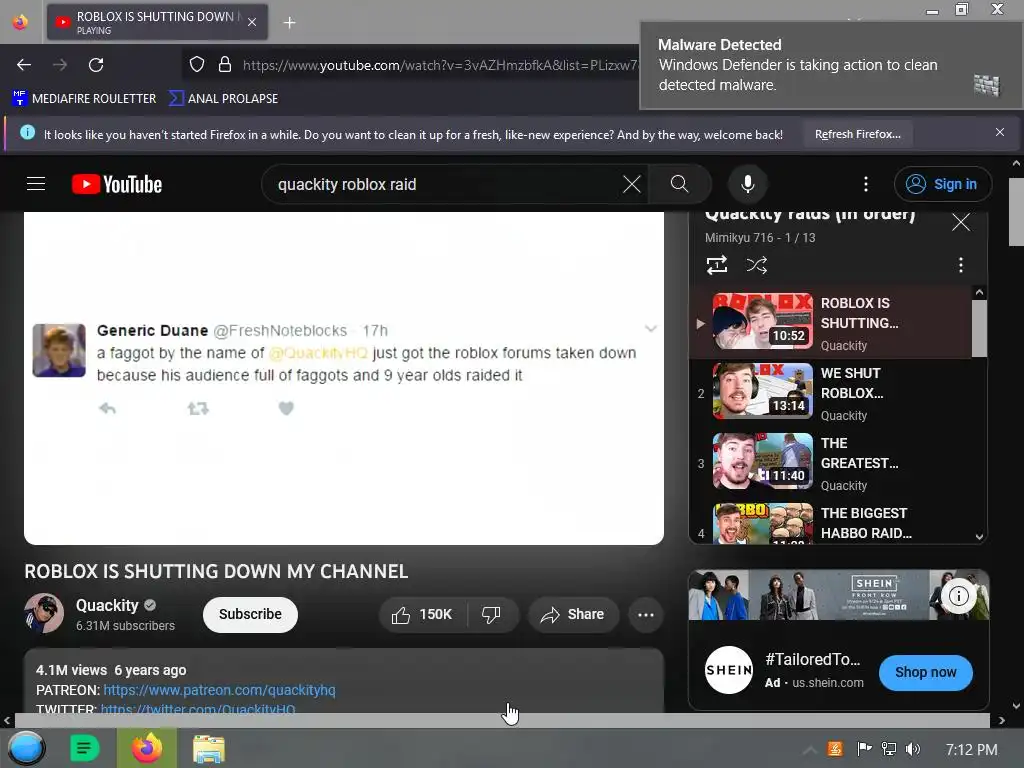This screenshot has height=768, width=1024.
Task: Share the video
Action: coord(573,615)
